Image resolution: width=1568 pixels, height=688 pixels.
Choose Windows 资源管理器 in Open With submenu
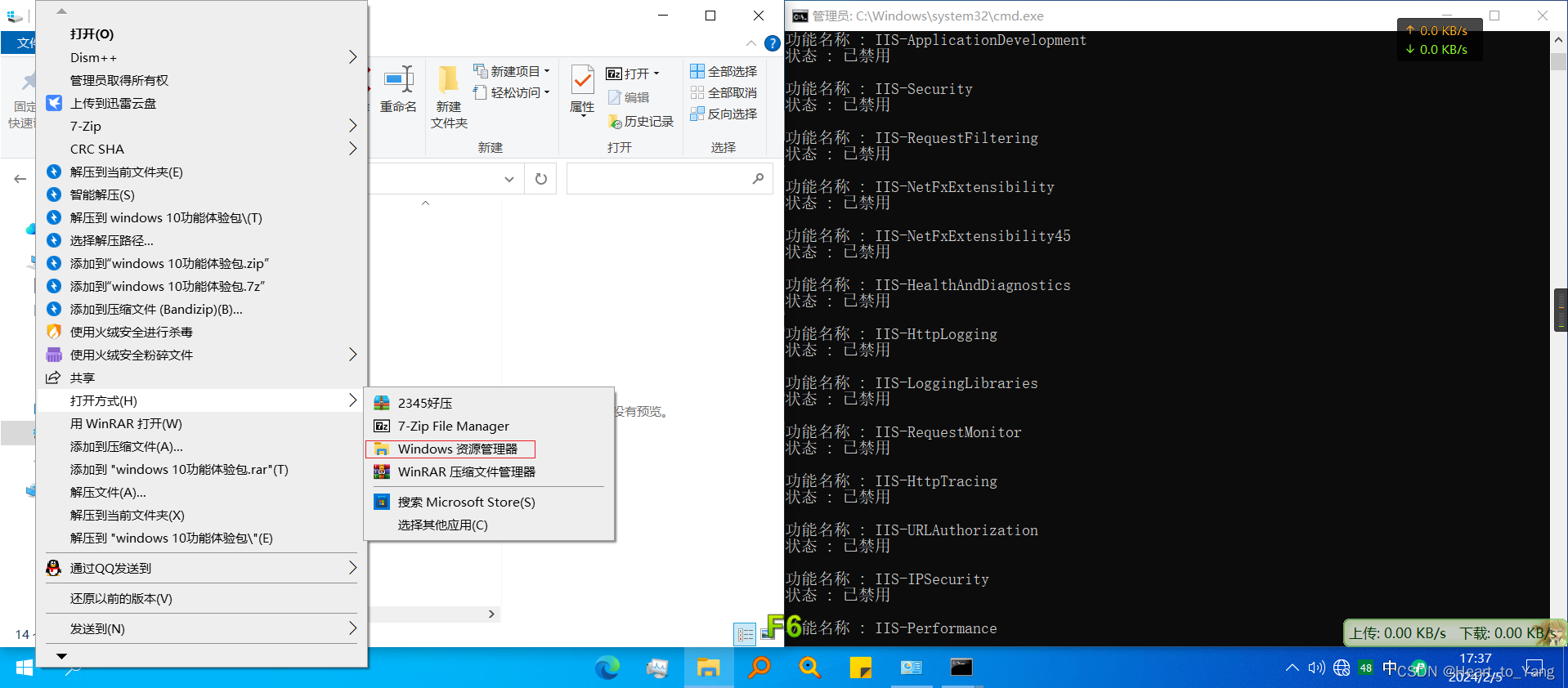[457, 449]
